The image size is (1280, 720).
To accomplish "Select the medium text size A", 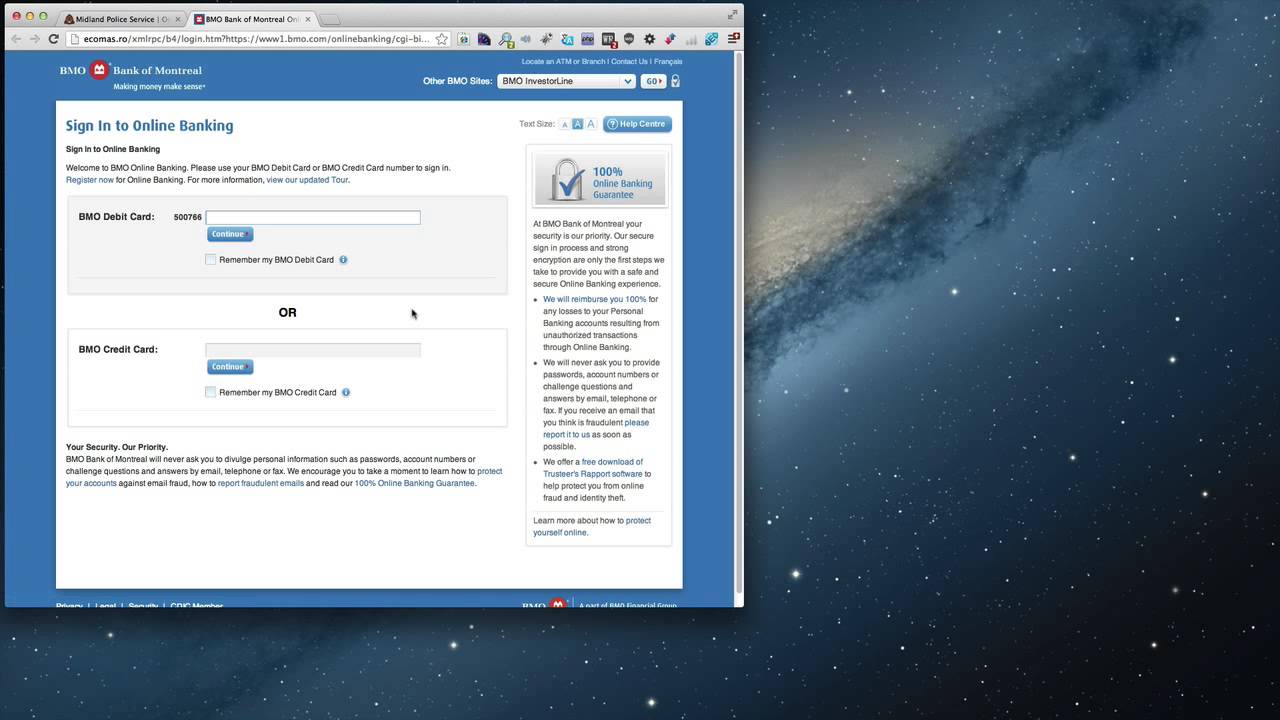I will (578, 125).
